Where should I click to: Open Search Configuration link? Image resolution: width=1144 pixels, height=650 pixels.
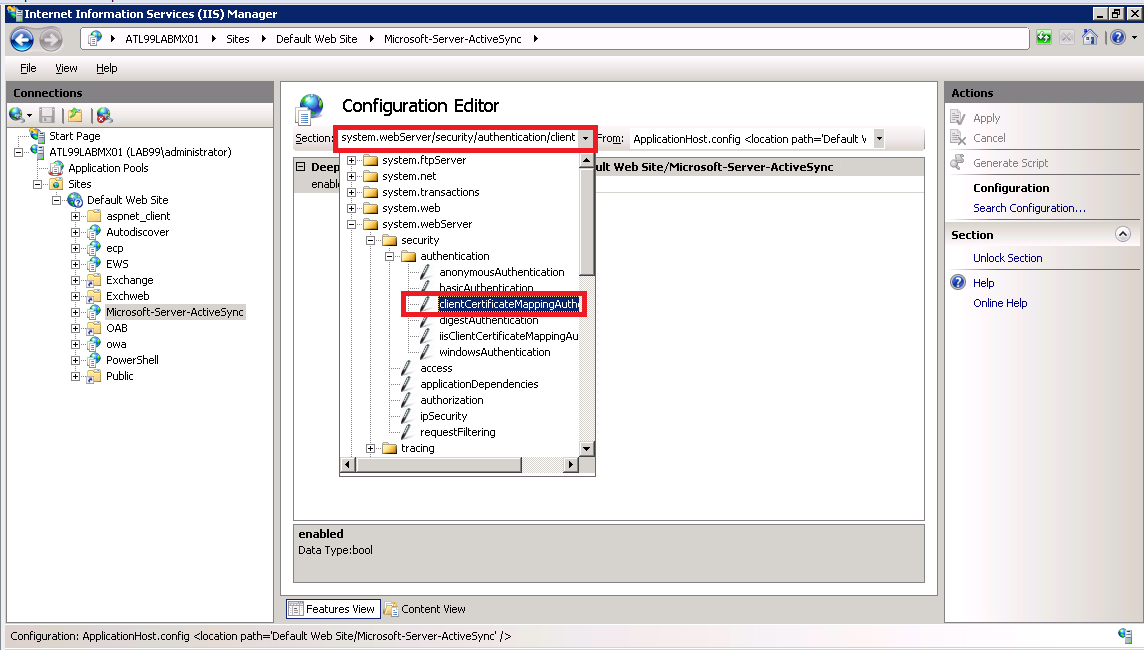[x=1029, y=209]
